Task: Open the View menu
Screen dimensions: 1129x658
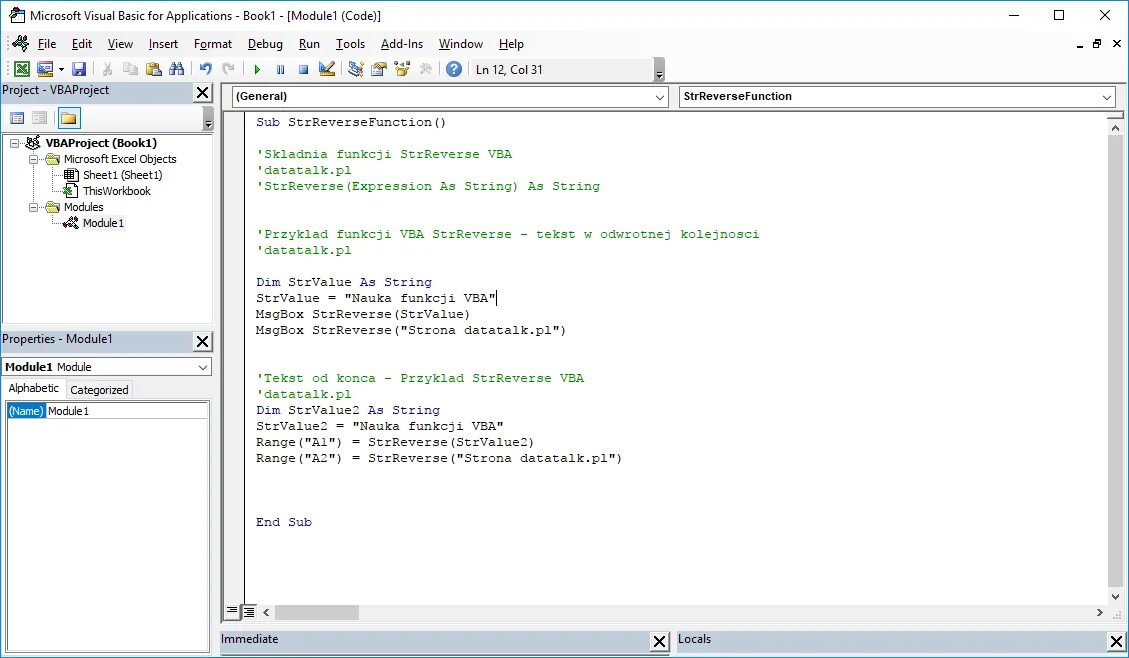Action: point(120,44)
